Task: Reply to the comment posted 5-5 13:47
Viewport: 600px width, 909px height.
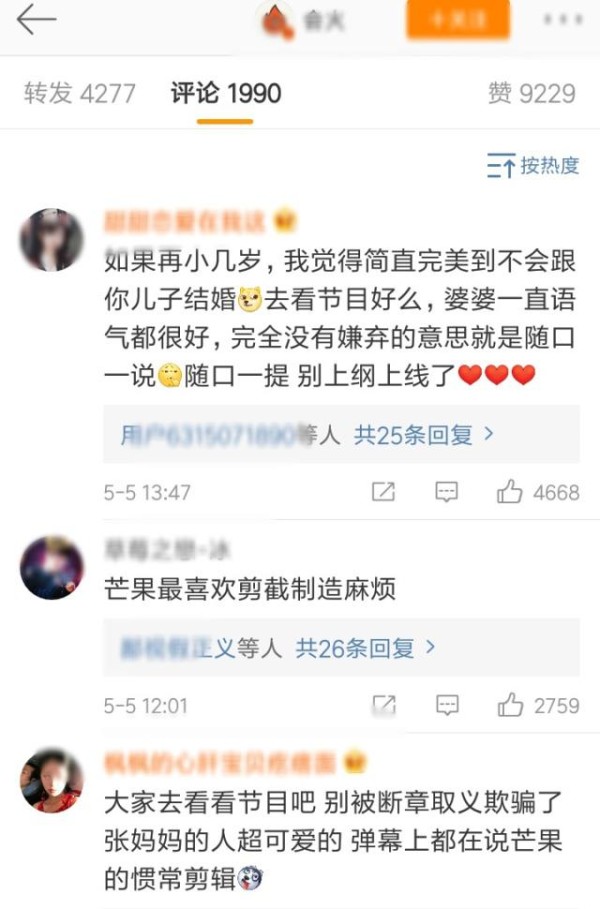Action: click(446, 492)
